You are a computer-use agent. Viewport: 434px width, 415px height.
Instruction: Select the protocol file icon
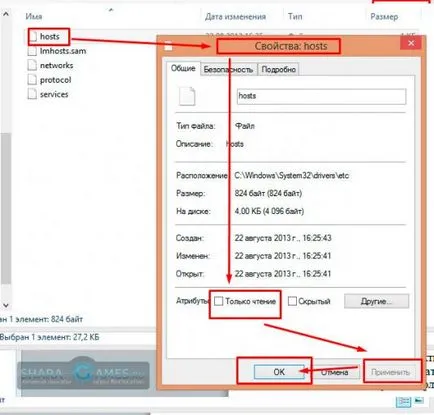(32, 80)
